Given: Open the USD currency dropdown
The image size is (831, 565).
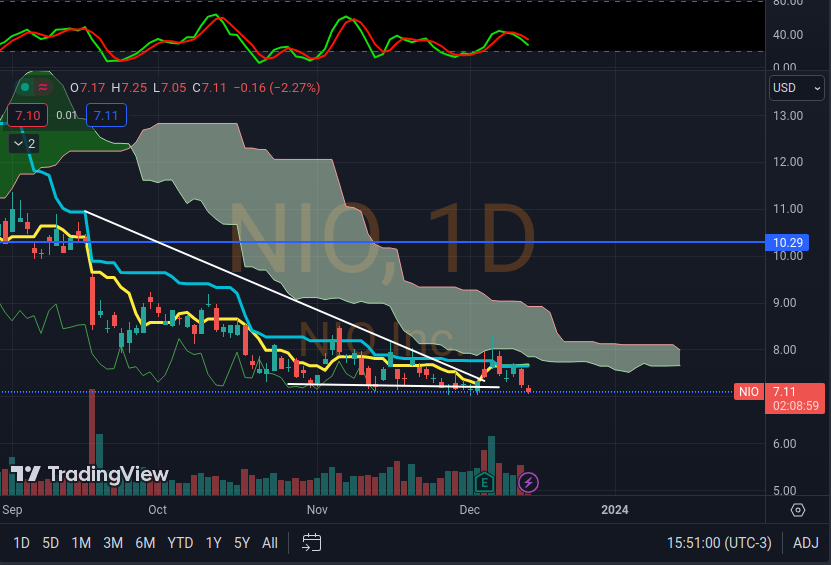Looking at the screenshot, I should pyautogui.click(x=796, y=88).
